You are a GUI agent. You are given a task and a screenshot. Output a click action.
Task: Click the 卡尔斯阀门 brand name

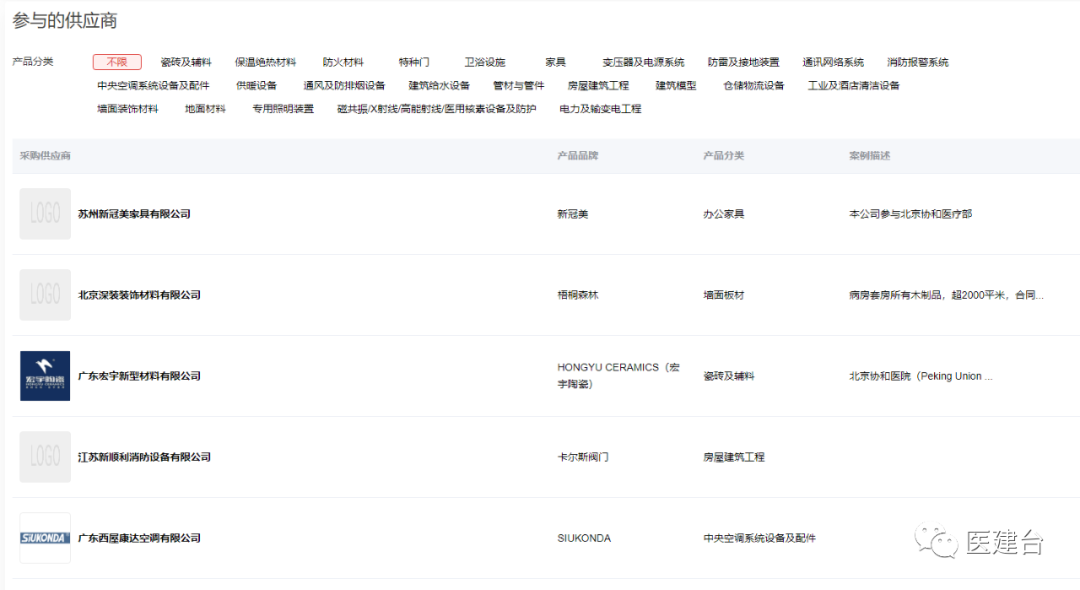click(x=581, y=456)
